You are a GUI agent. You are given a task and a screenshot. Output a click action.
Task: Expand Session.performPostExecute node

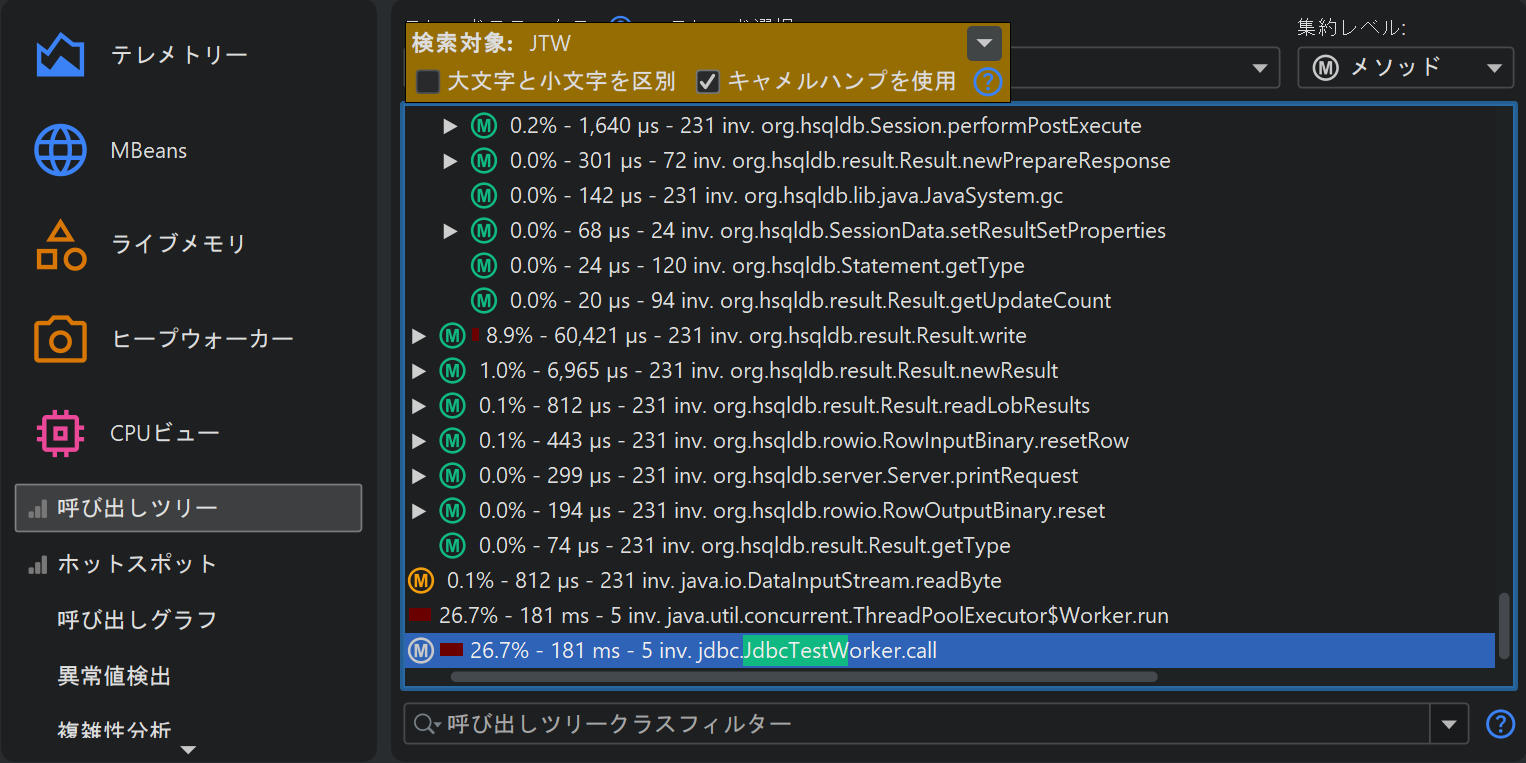450,126
